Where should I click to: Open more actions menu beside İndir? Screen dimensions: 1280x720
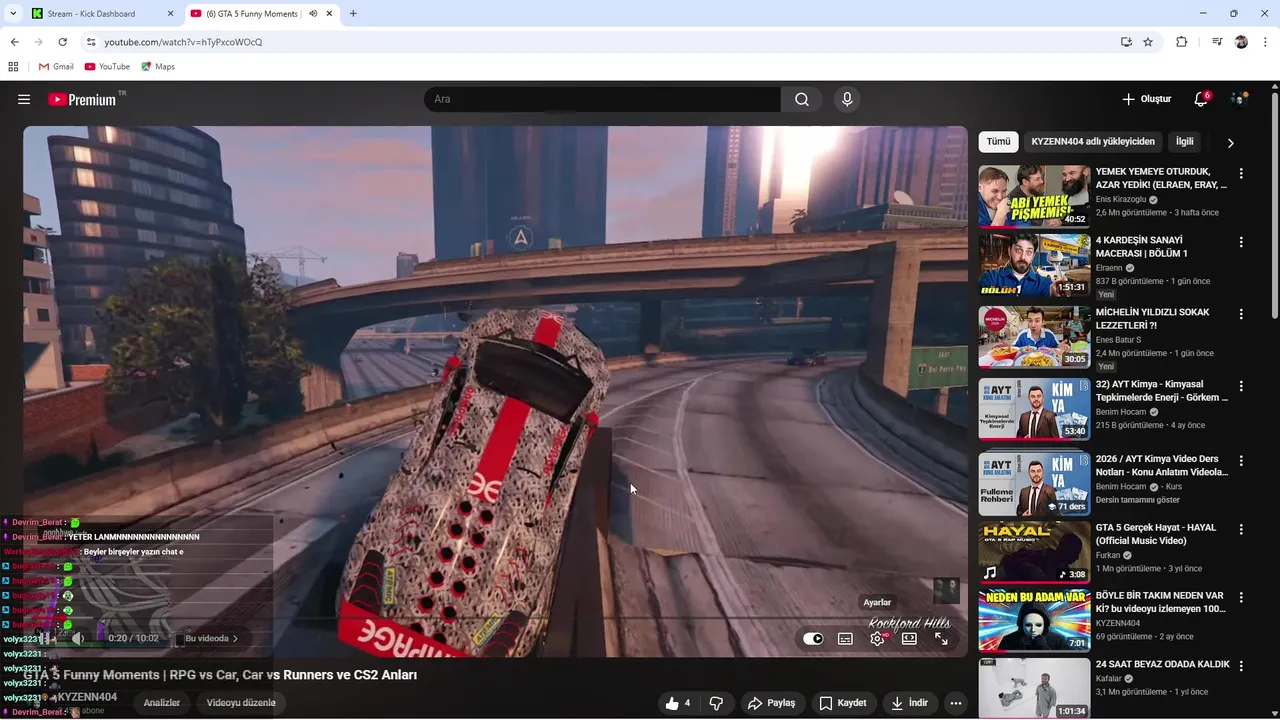coord(956,703)
